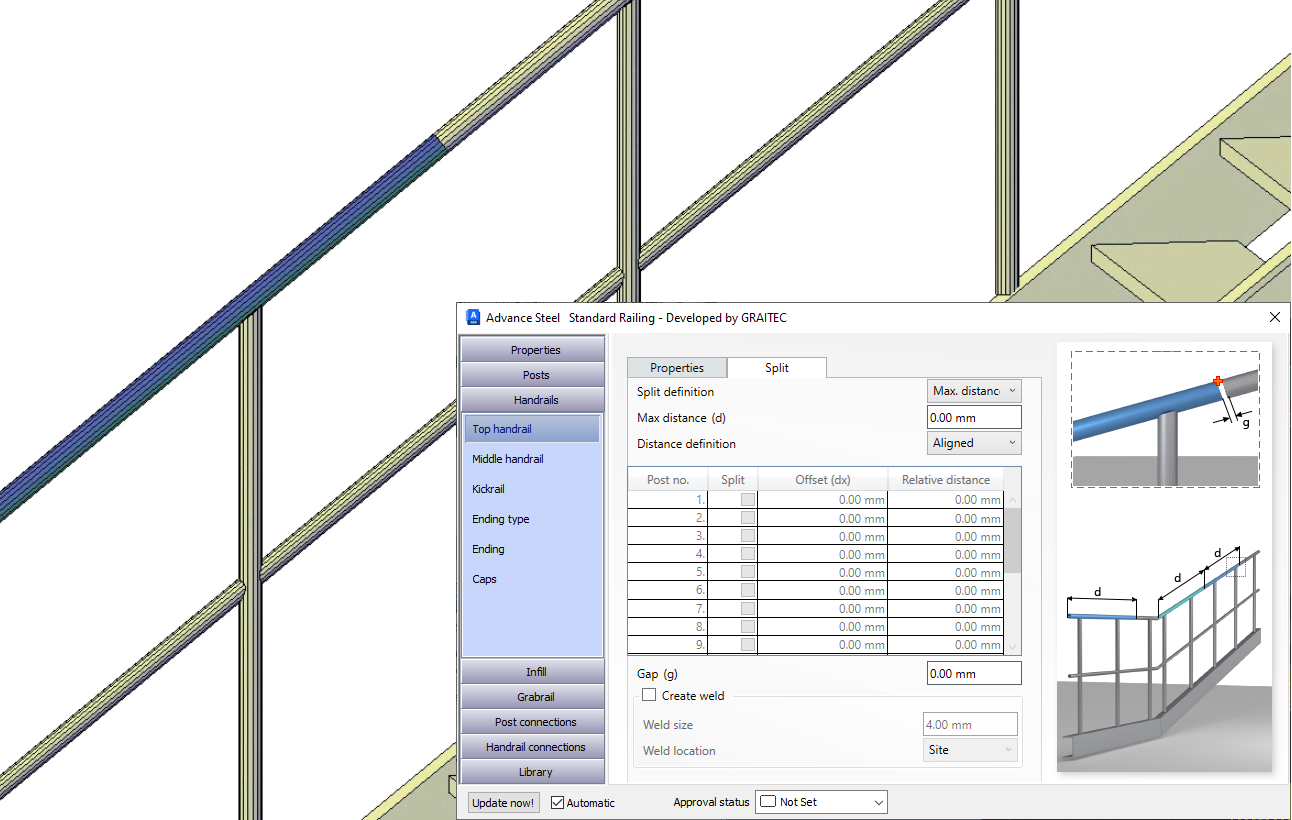
Task: Open the Grabrail section in the sidebar
Action: (535, 697)
